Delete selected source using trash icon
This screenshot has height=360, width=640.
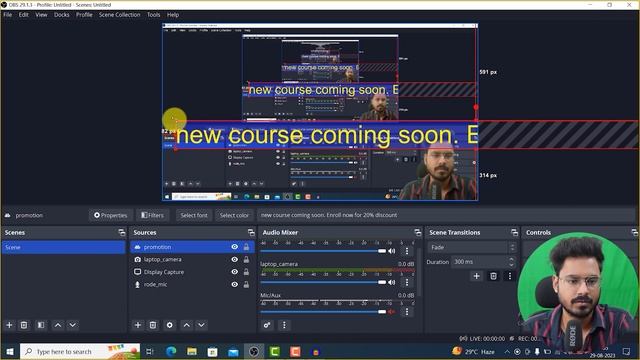(153, 325)
